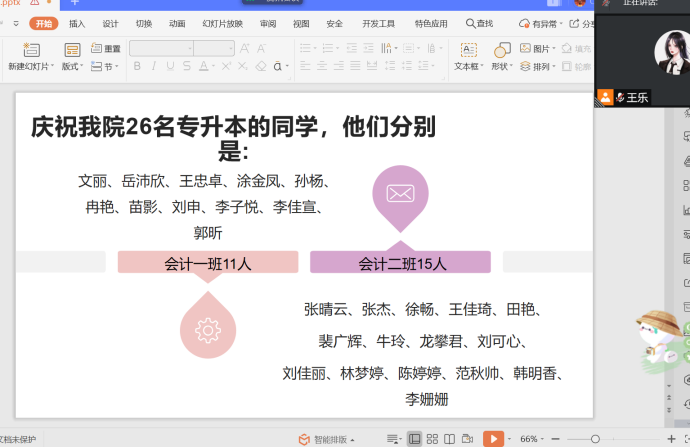Image resolution: width=691 pixels, height=447 pixels.
Task: Expand the font size combo box
Action: [x=214, y=48]
